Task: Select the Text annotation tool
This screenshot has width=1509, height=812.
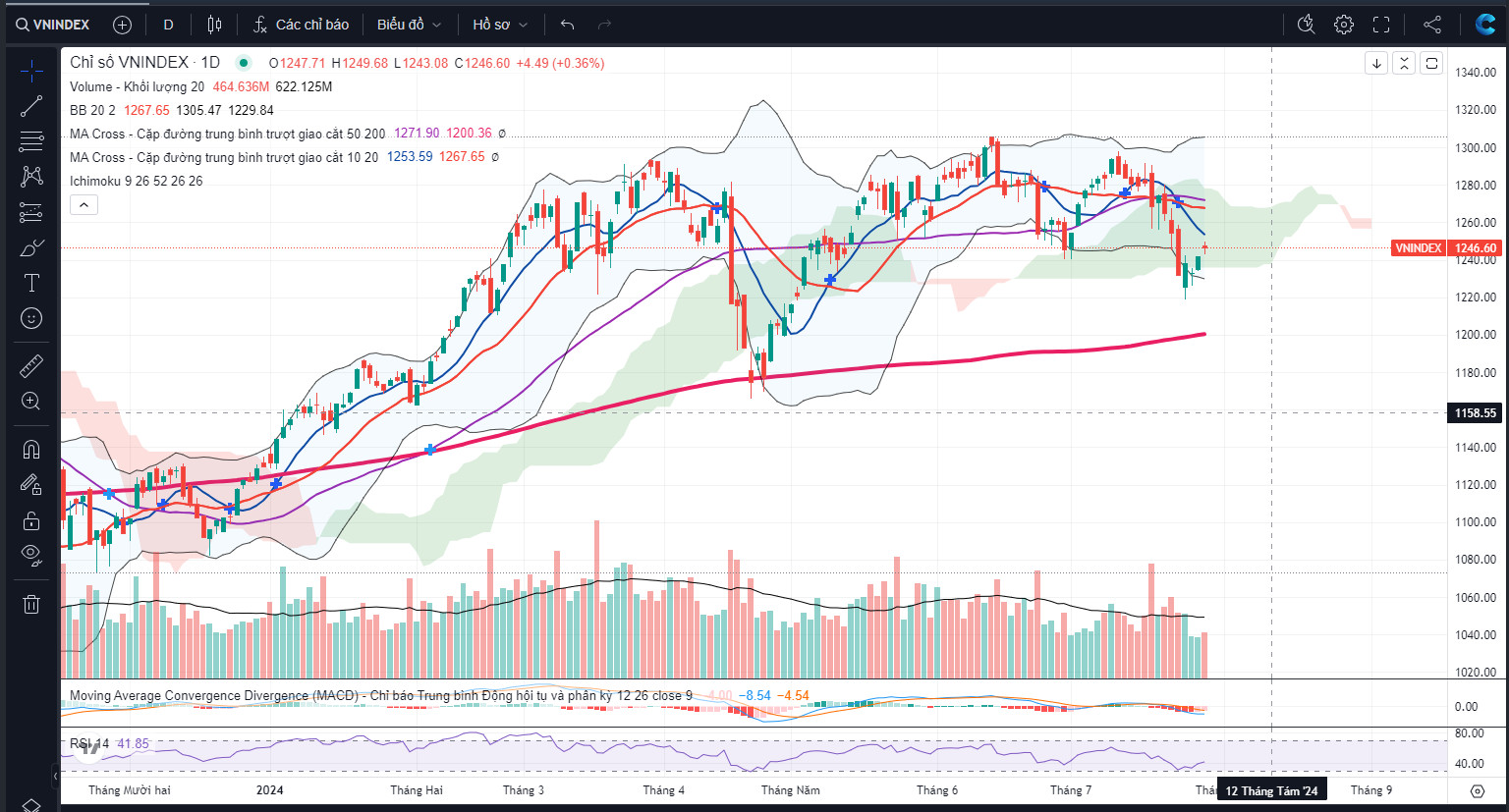Action: pos(31,283)
